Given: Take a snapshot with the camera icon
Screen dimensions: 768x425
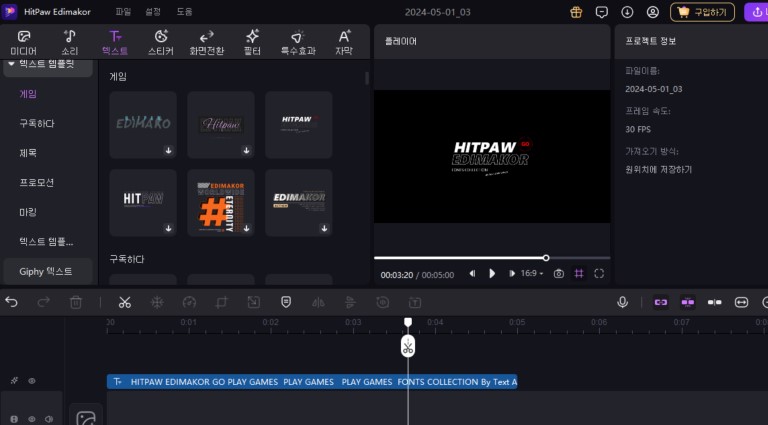Looking at the screenshot, I should (x=559, y=273).
